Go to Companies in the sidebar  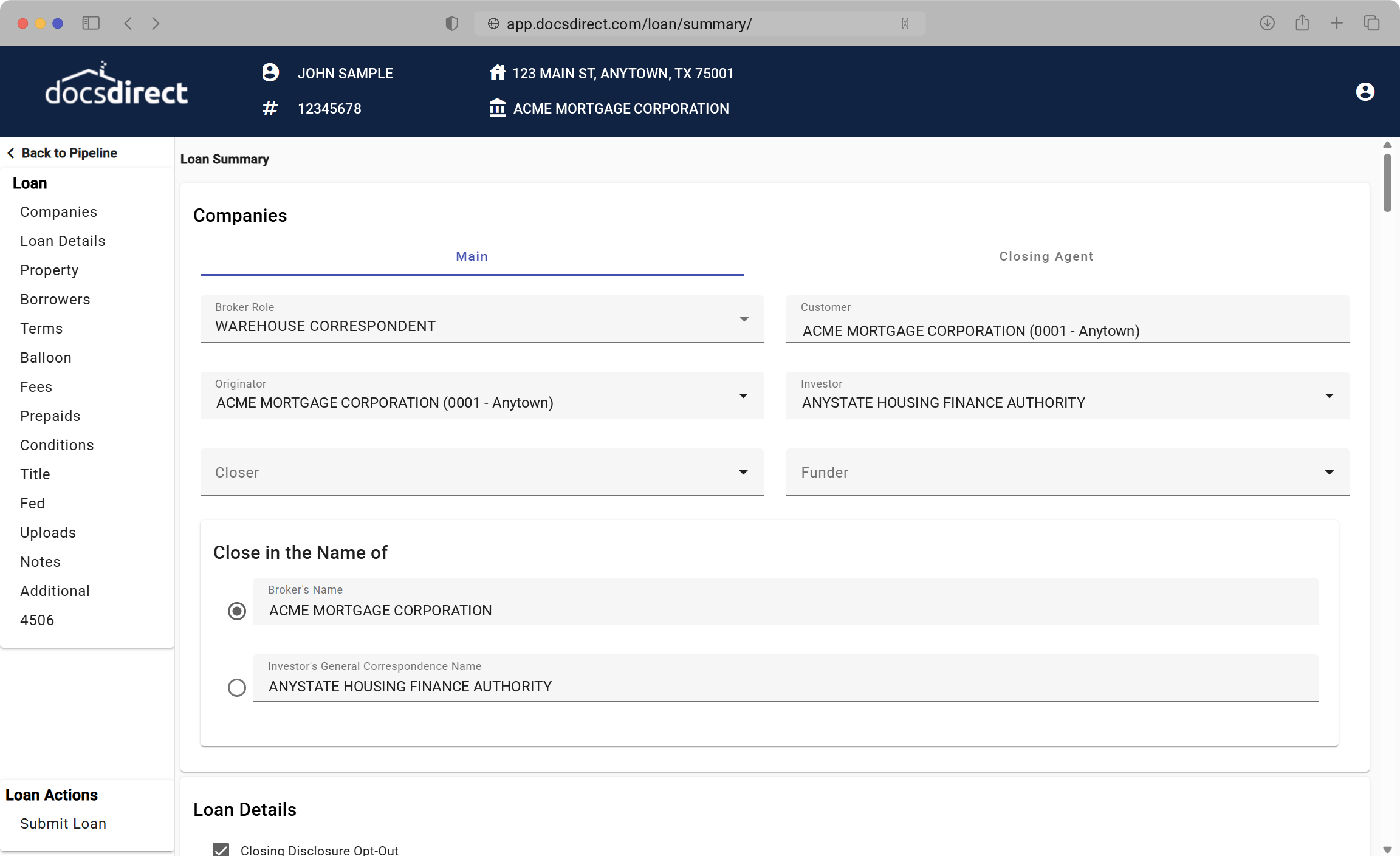point(59,212)
